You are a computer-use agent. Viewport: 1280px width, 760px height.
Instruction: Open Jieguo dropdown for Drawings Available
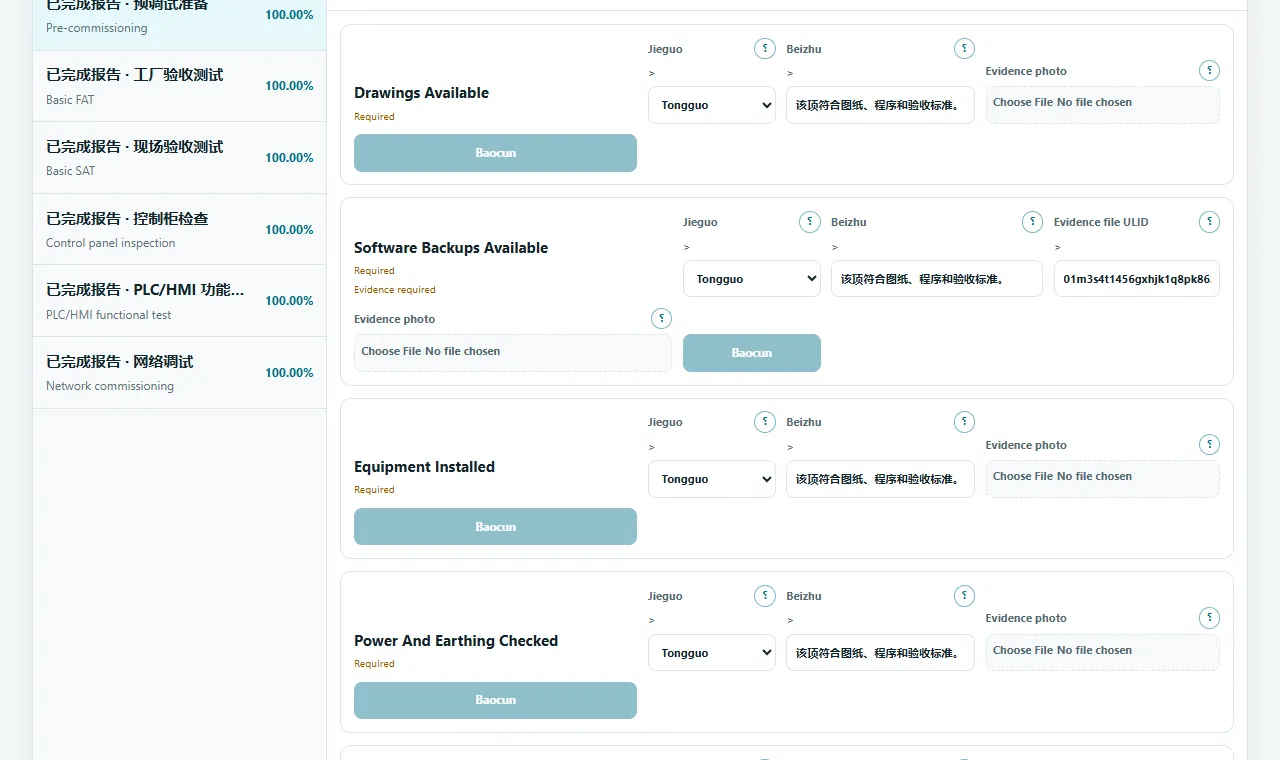click(712, 105)
